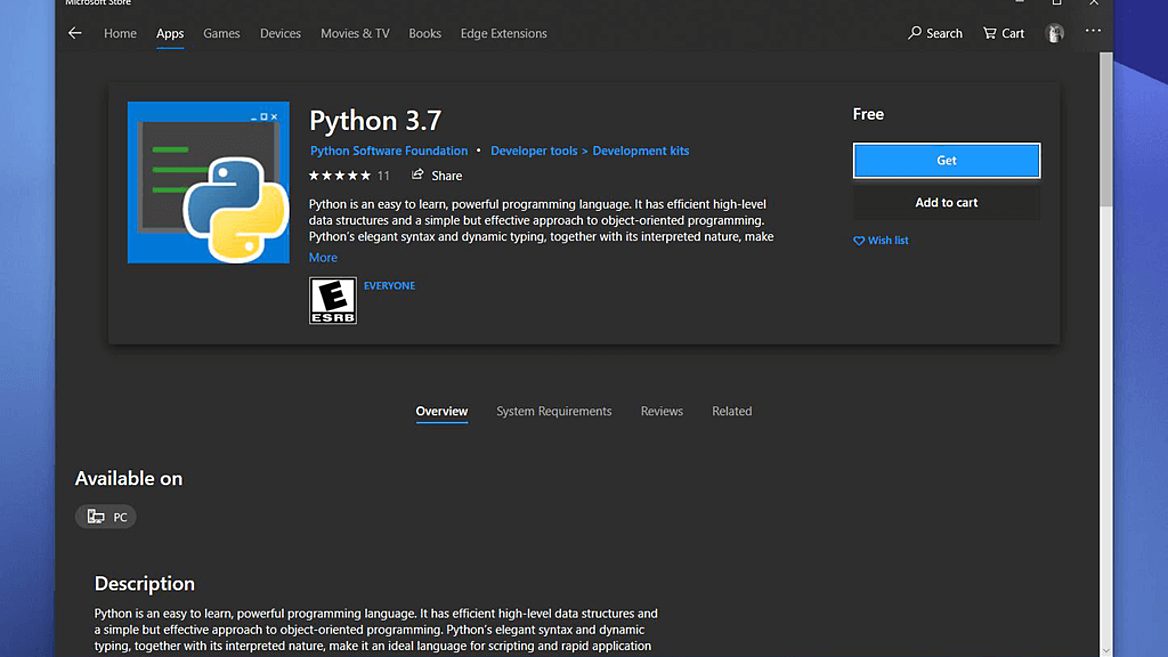Open the Devices section

(x=280, y=34)
